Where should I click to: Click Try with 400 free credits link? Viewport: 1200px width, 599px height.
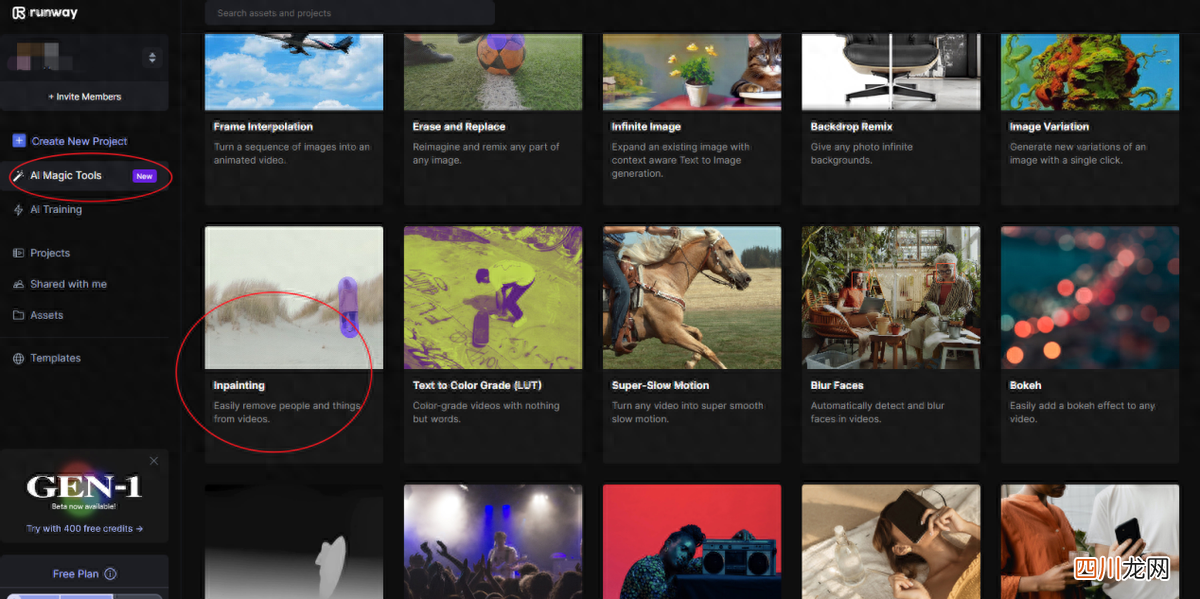click(85, 529)
